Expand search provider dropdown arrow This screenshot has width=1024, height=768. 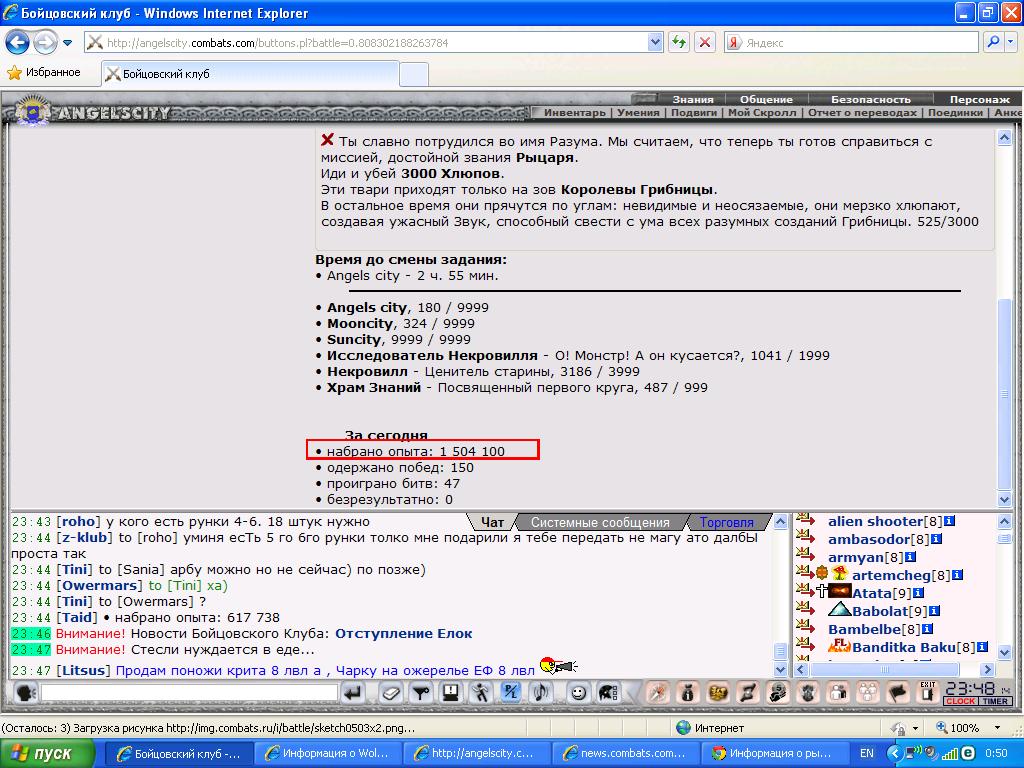click(x=1010, y=42)
